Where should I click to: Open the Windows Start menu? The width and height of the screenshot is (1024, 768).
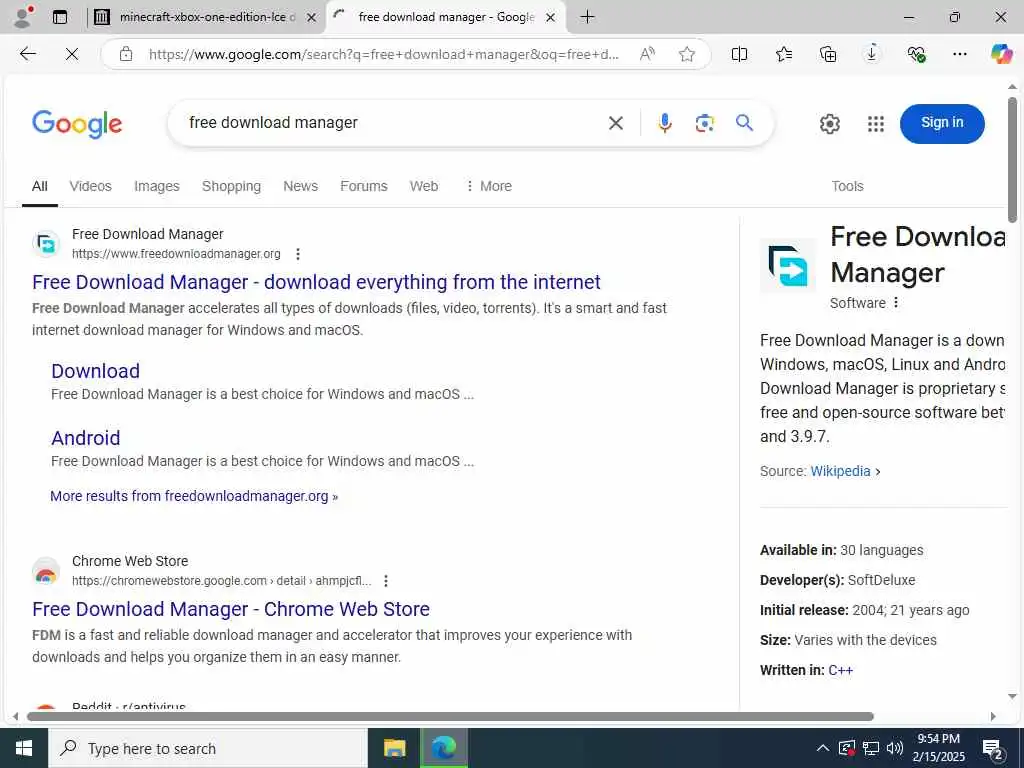point(24,748)
